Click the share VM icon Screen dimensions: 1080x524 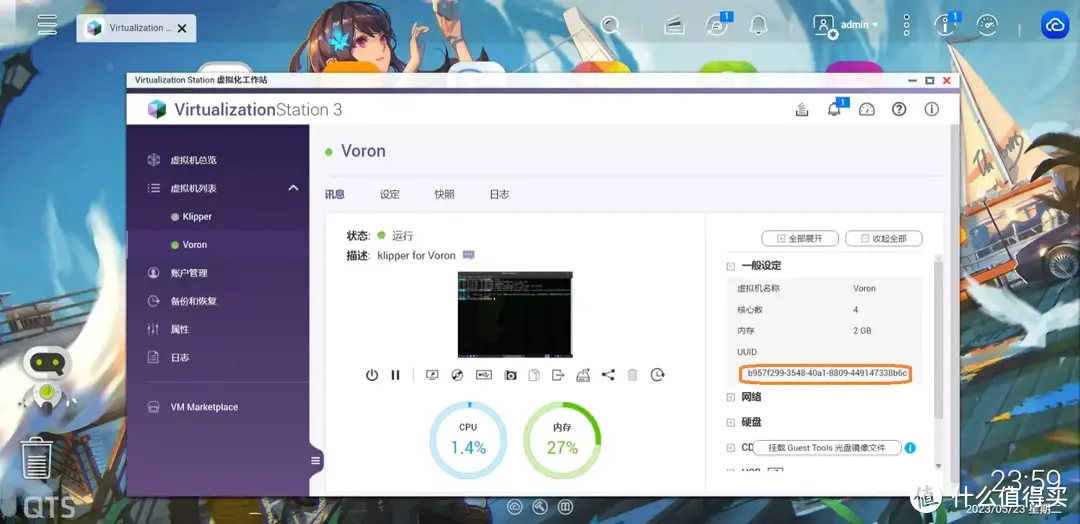[x=608, y=375]
